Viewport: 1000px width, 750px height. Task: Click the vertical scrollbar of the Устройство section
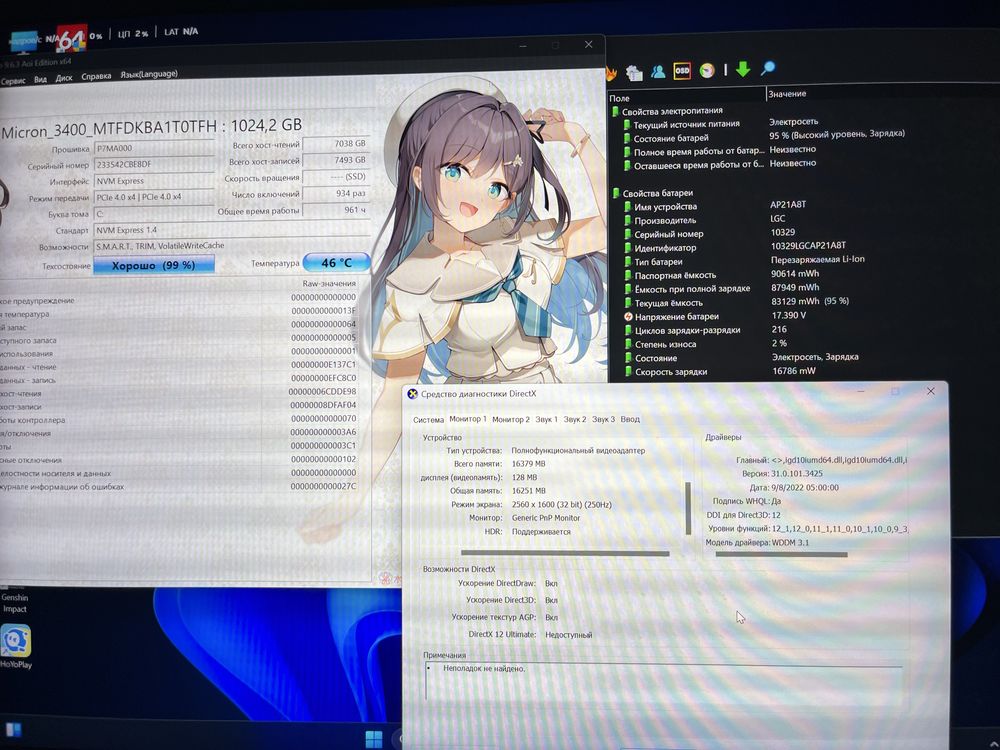[688, 508]
